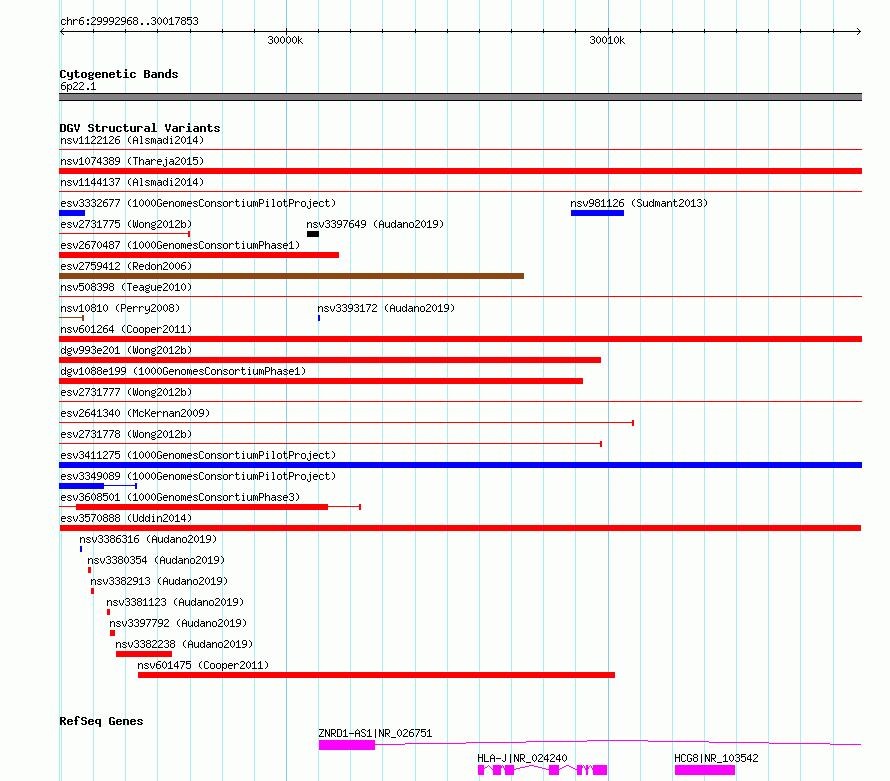This screenshot has width=890, height=781.
Task: Select nsv3397792 (Audano2019) label
Action: pos(178,623)
